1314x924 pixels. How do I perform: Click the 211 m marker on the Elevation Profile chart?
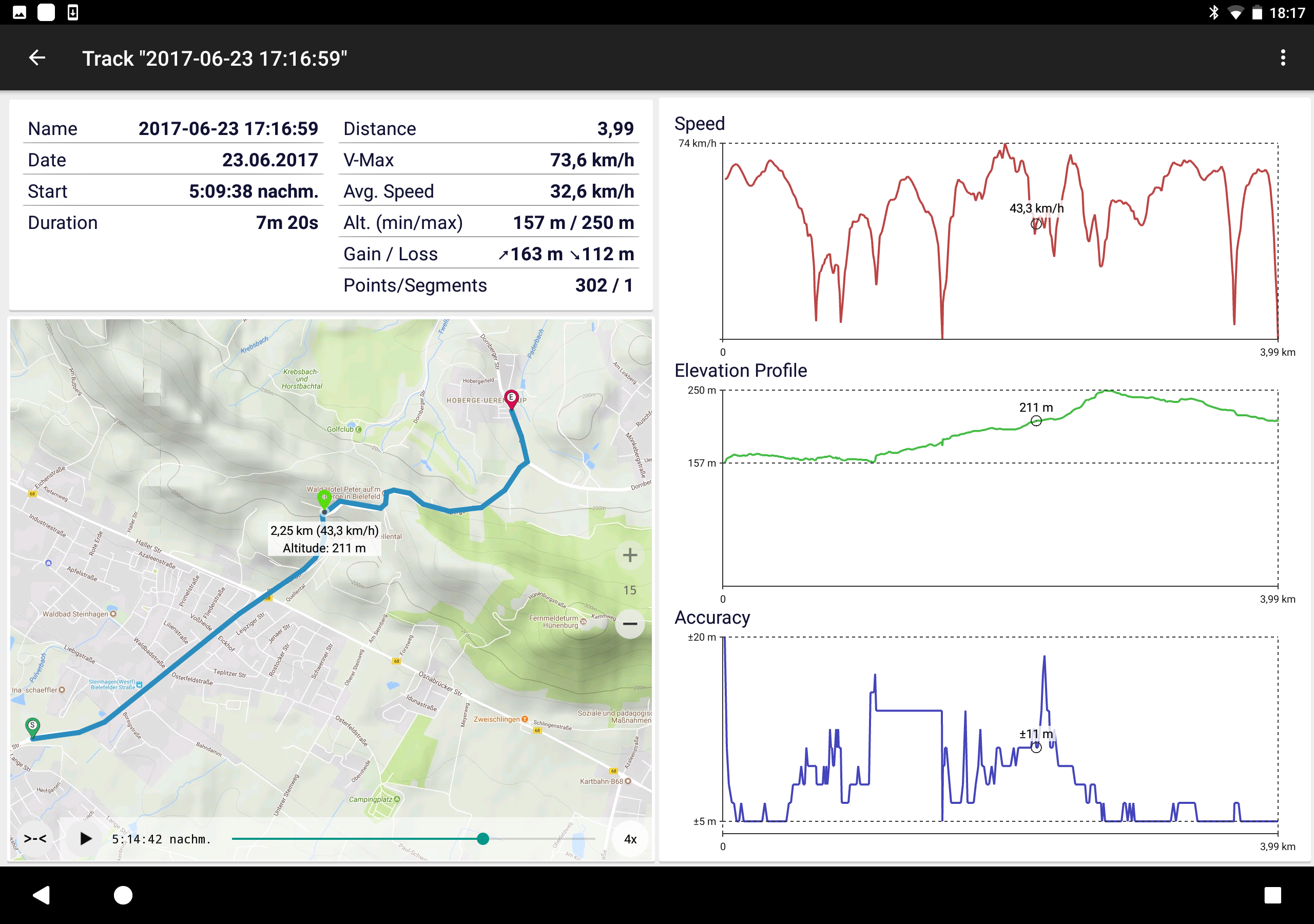1036,421
